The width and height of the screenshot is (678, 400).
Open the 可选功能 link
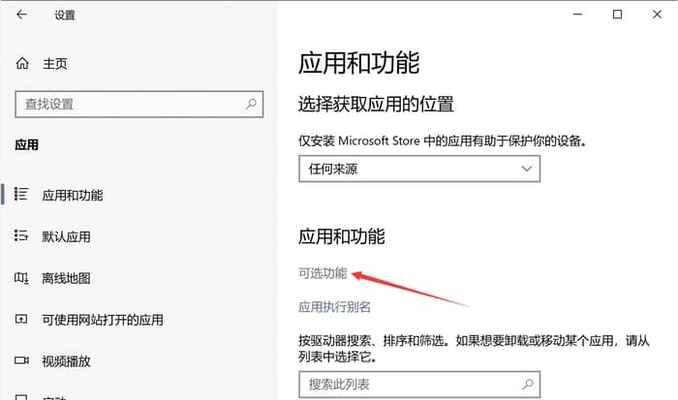coord(323,273)
